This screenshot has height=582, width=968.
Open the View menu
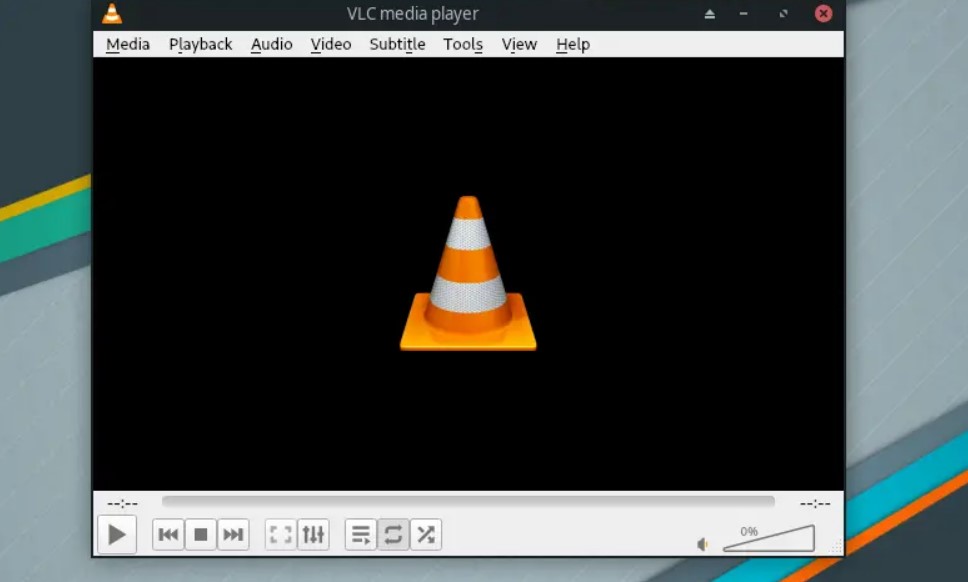coord(519,44)
